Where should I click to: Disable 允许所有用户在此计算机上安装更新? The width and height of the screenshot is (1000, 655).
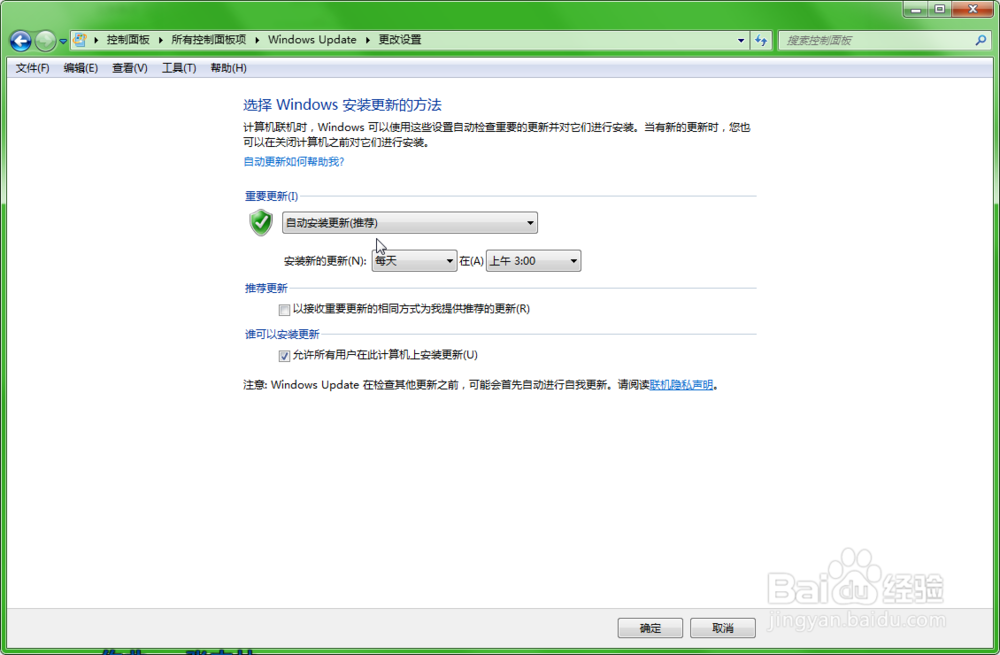tap(287, 355)
